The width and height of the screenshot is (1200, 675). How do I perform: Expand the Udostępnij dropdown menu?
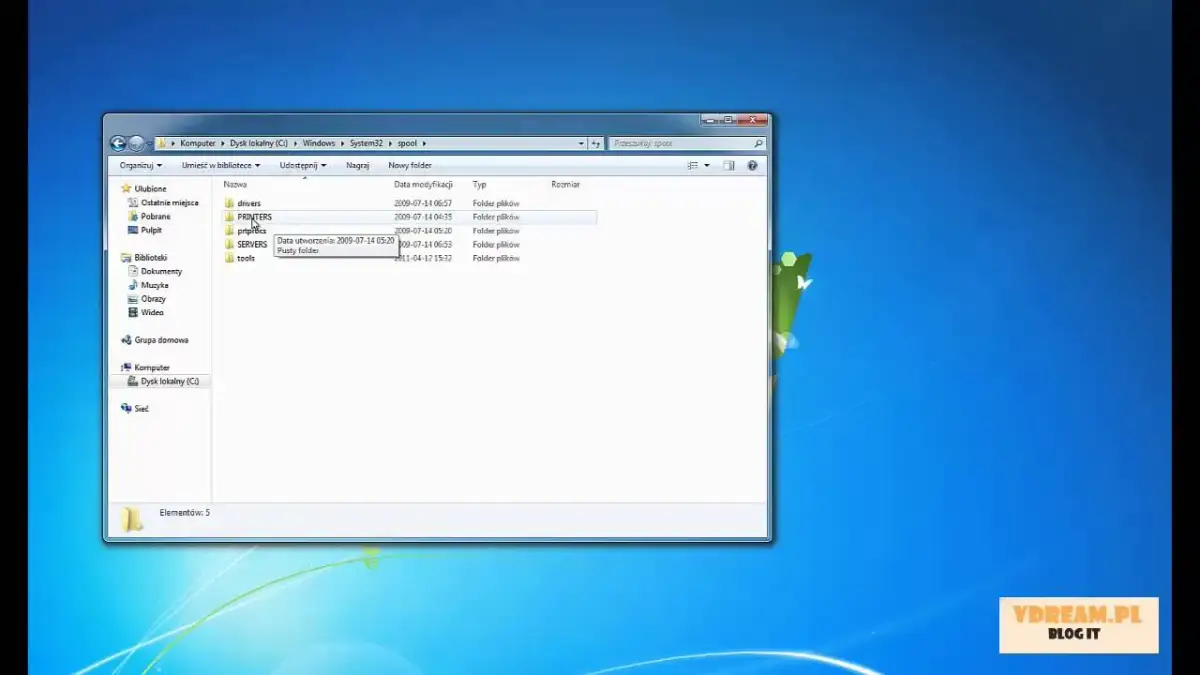click(303, 166)
